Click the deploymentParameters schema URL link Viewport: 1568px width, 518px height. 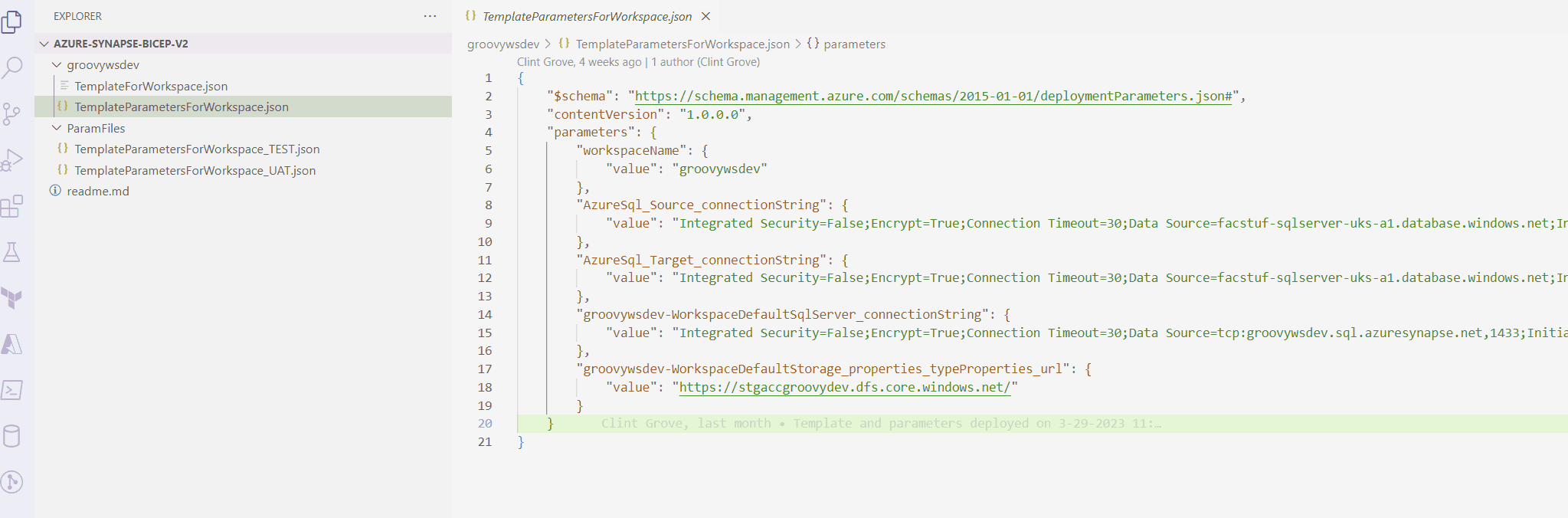tap(933, 96)
